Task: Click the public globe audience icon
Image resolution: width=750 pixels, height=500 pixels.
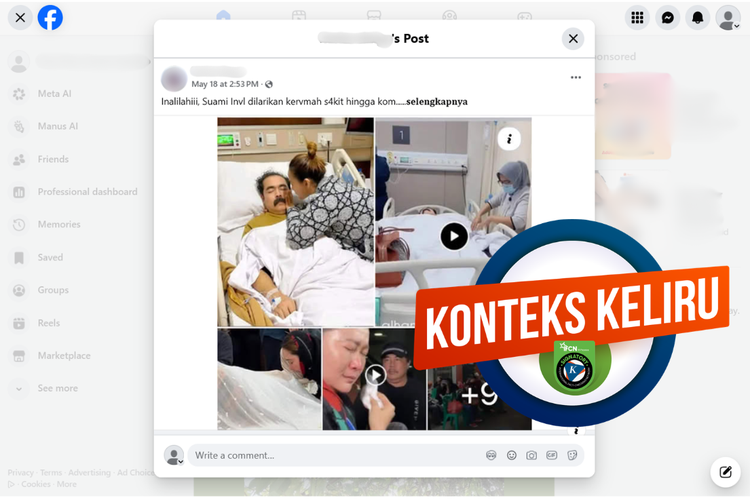Action: [x=269, y=84]
